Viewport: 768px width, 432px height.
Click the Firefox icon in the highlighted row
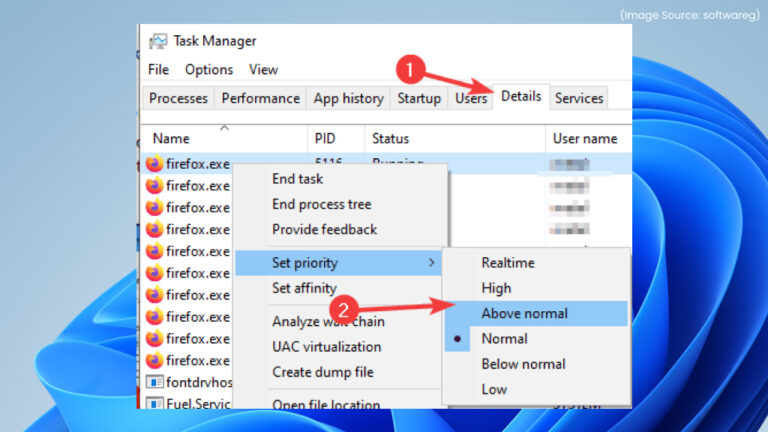pyautogui.click(x=154, y=164)
